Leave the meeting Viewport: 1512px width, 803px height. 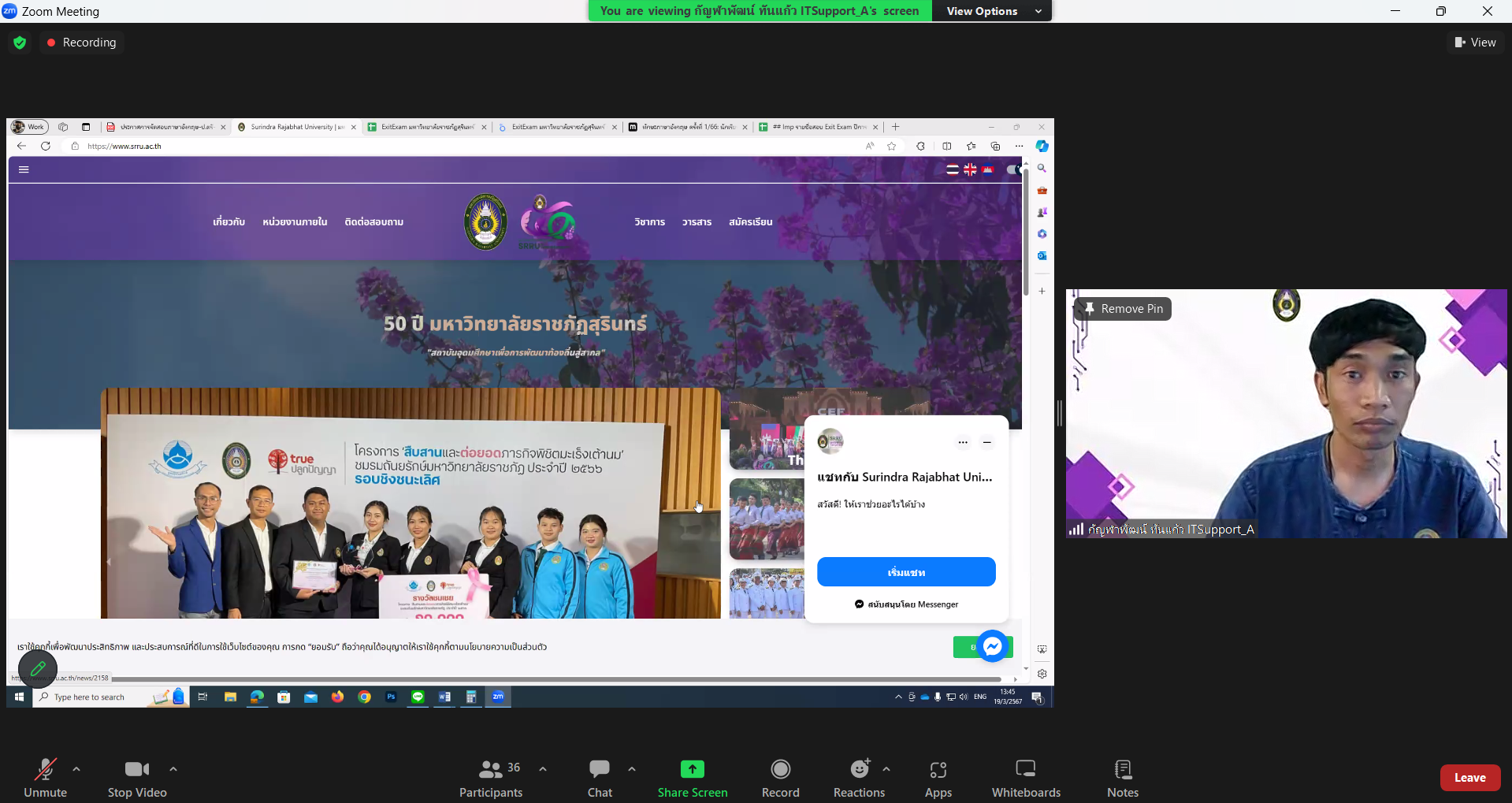tap(1470, 778)
